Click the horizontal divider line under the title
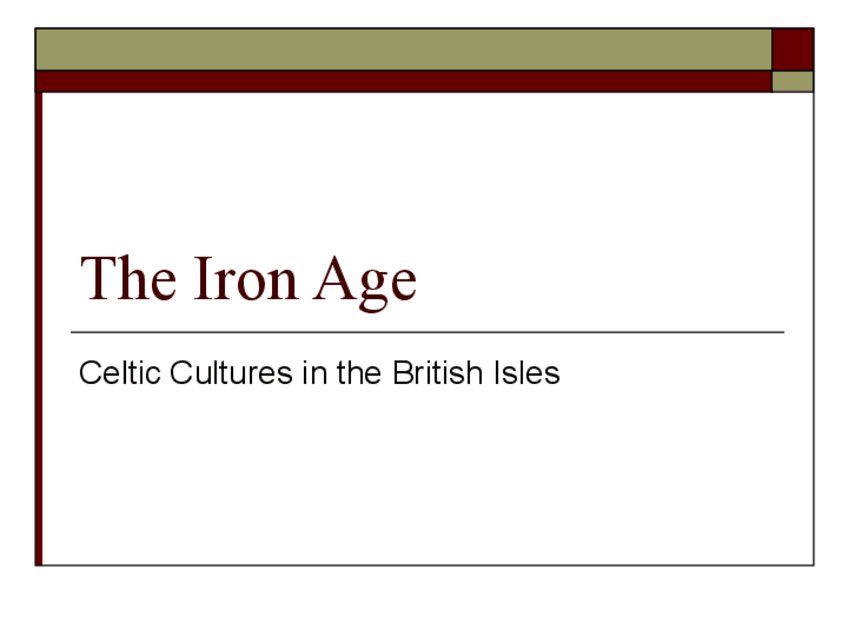The width and height of the screenshot is (848, 636). [427, 332]
